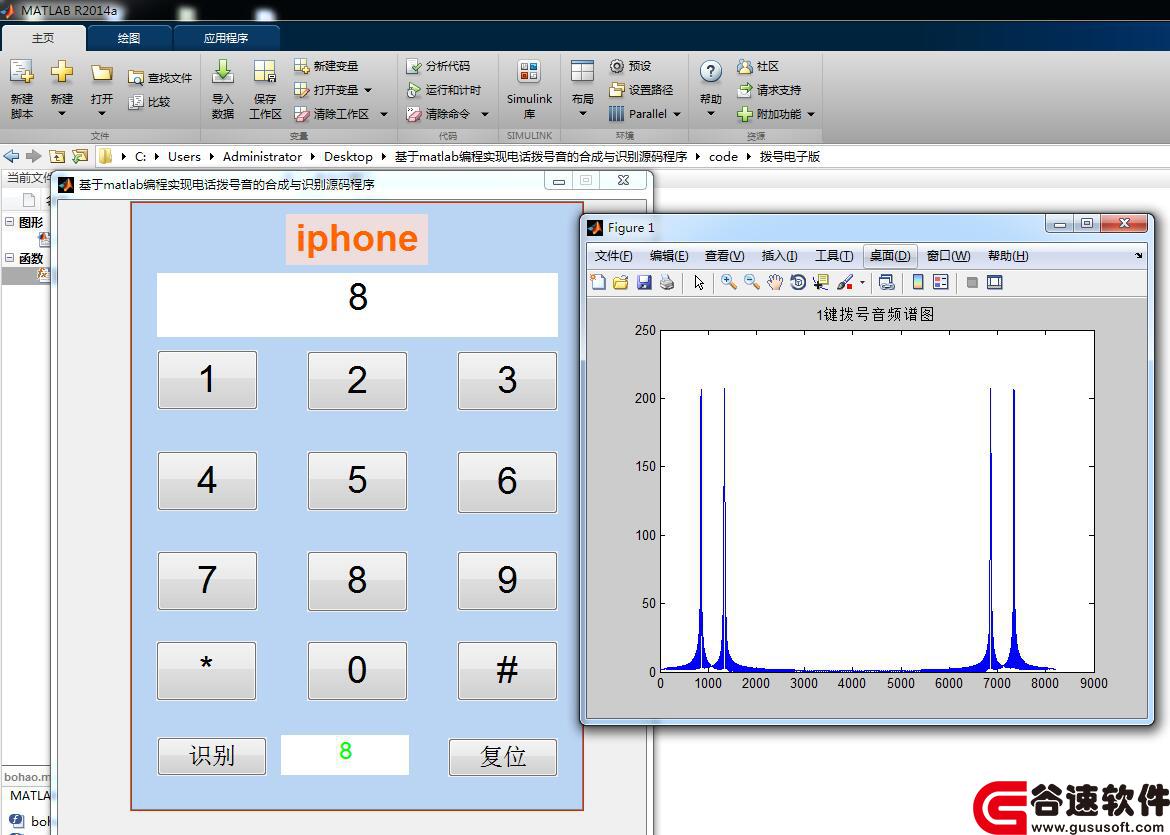The width and height of the screenshot is (1170, 835).
Task: Click the yellow plus New (新建) icon
Action: click(x=62, y=72)
